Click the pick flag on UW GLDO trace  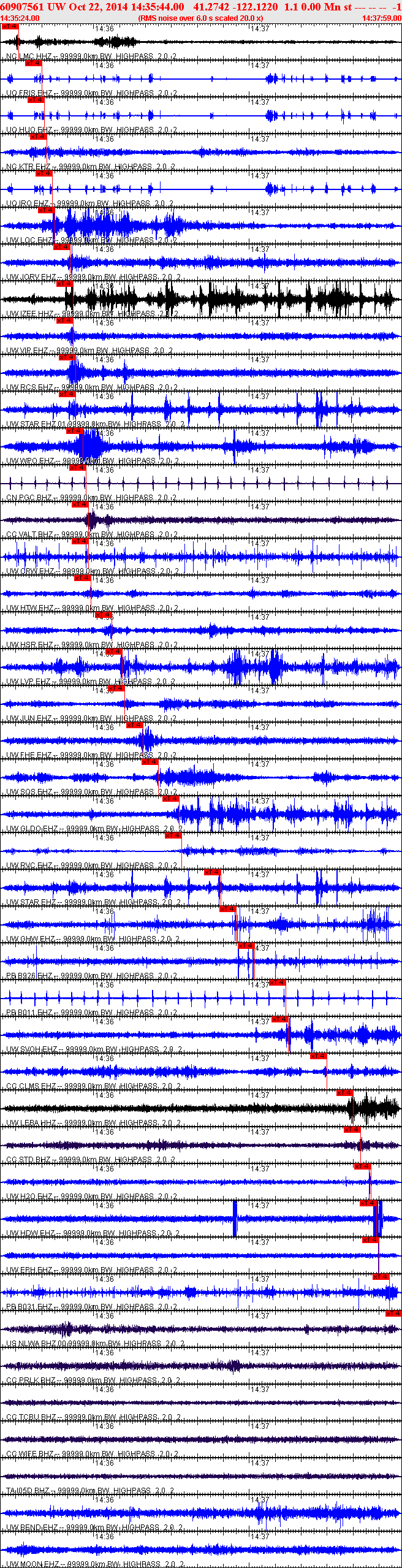(x=170, y=799)
